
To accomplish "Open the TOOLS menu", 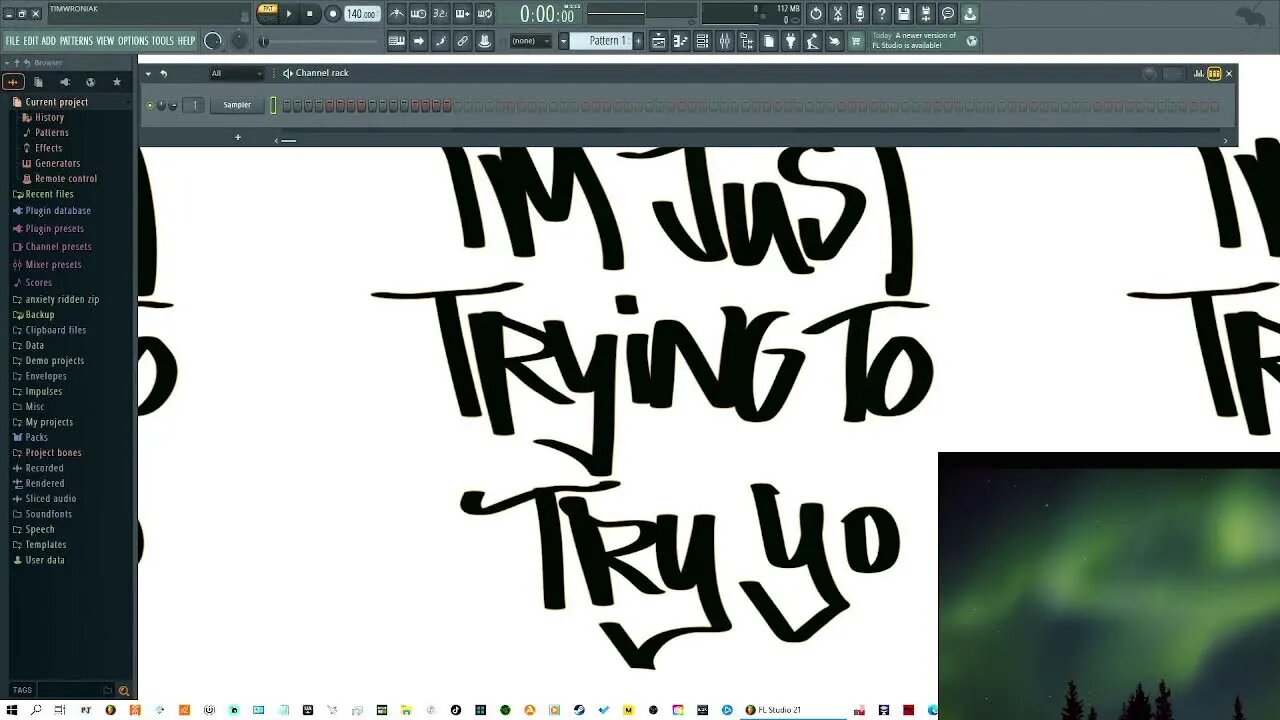I will tap(163, 41).
